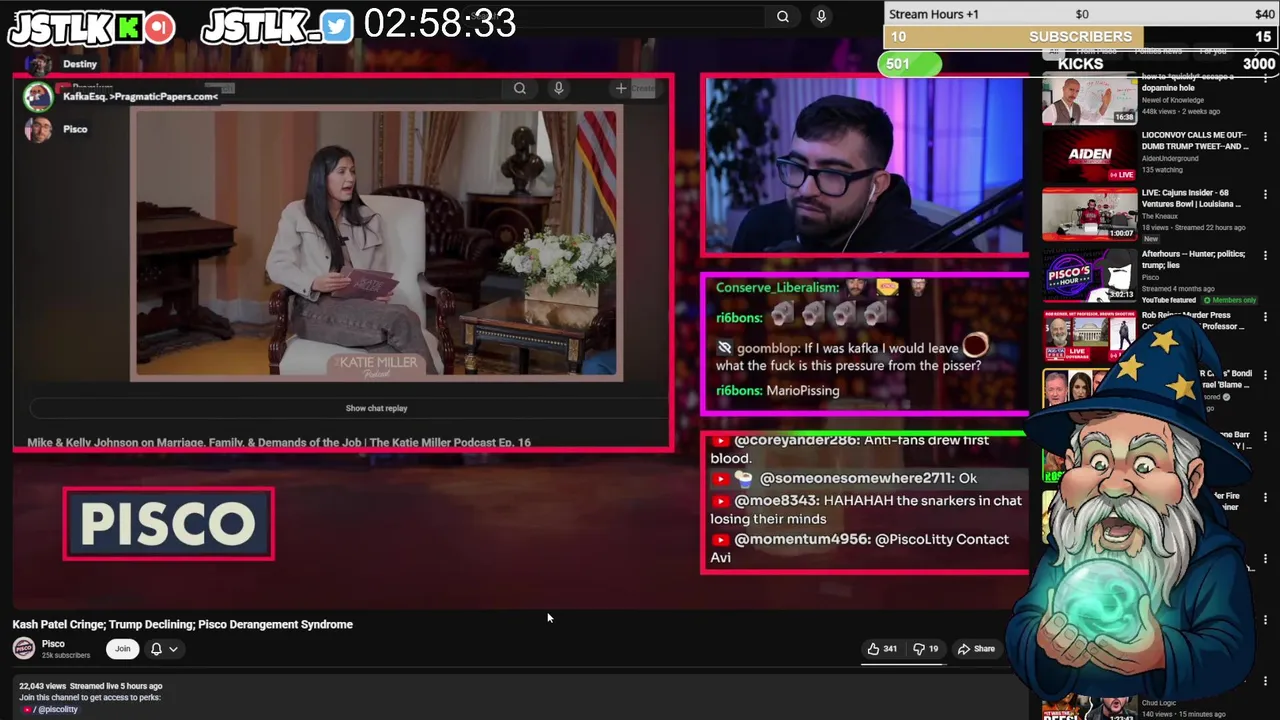Click '448k views · 2 weeks ago' text
This screenshot has height=720, width=1280.
[1181, 111]
